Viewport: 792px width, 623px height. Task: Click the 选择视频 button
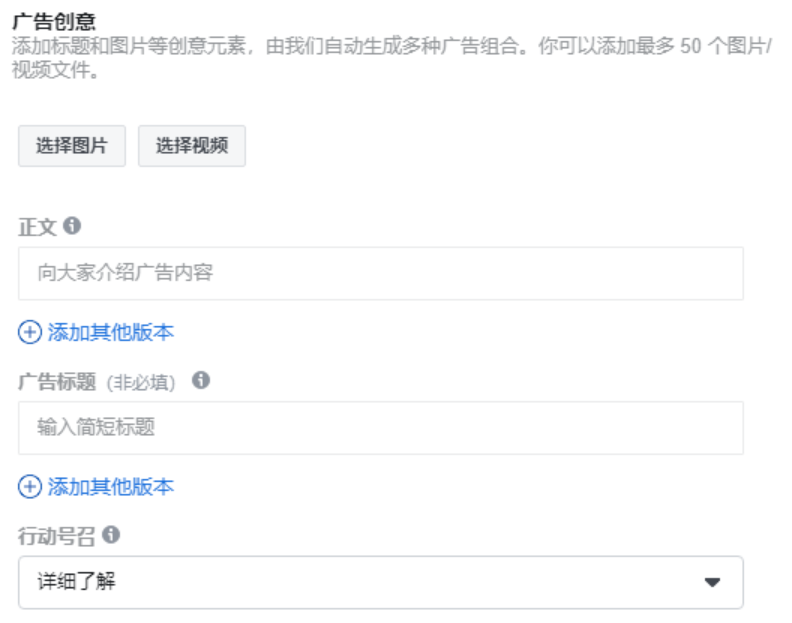[x=192, y=146]
